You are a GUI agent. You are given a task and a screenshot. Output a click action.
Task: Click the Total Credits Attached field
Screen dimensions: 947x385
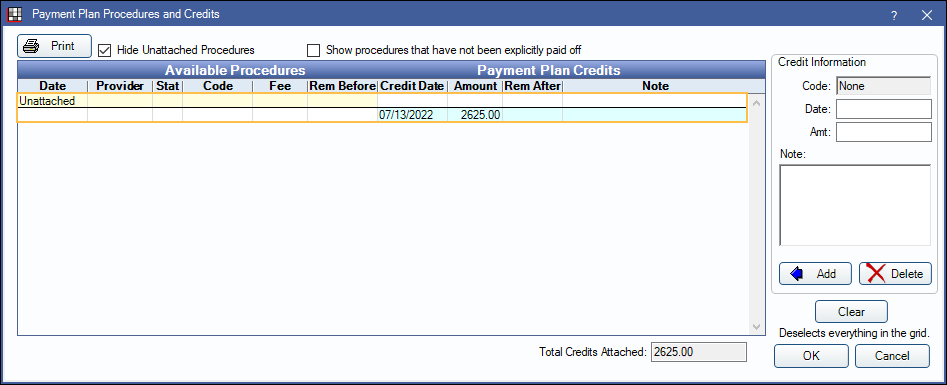[699, 352]
